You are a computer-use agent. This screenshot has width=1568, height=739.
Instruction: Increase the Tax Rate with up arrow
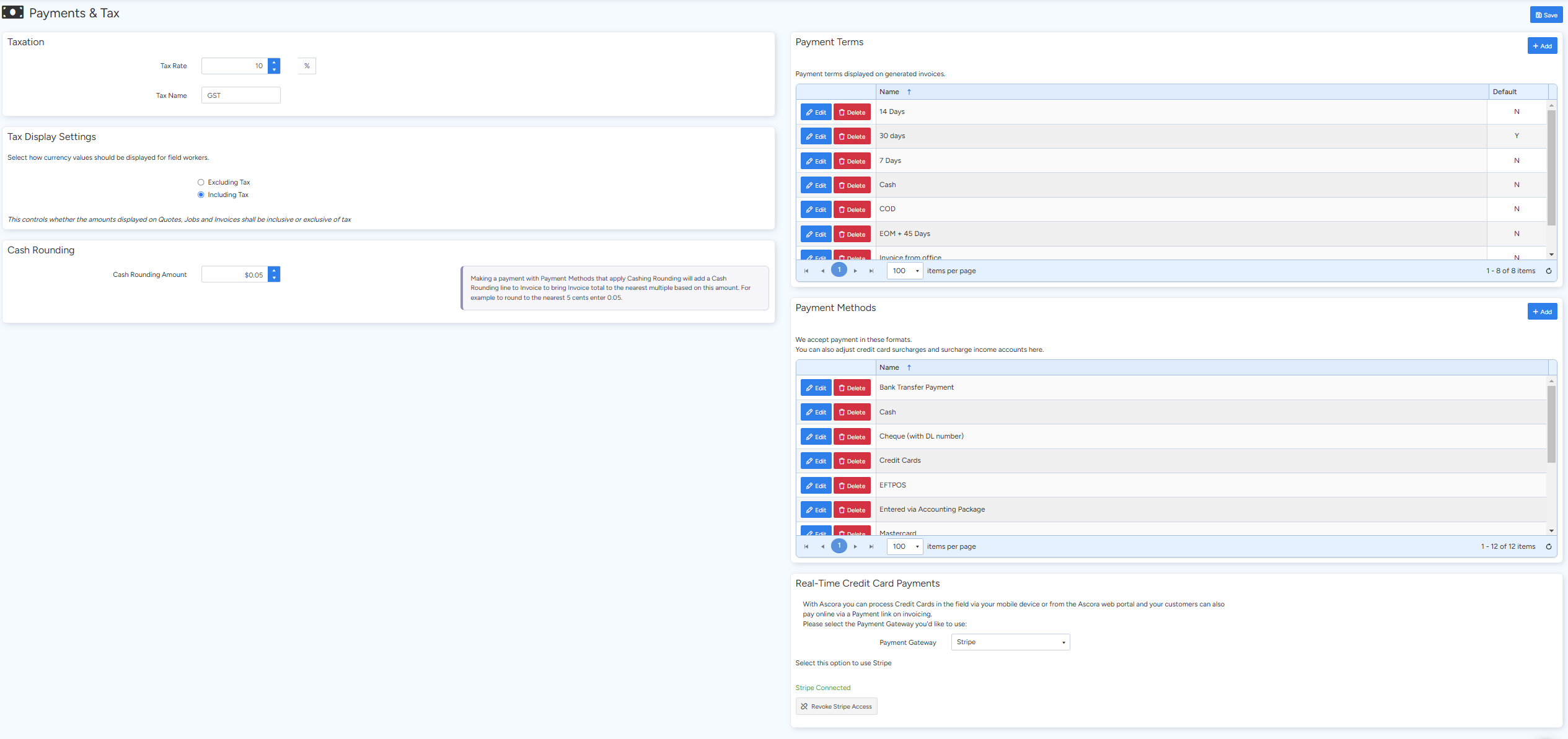(274, 62)
